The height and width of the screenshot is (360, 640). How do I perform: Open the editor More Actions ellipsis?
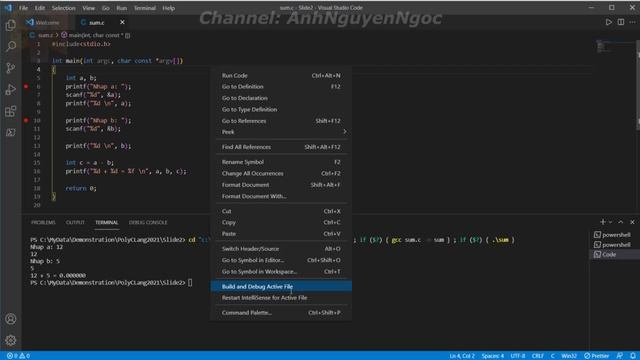click(632, 22)
